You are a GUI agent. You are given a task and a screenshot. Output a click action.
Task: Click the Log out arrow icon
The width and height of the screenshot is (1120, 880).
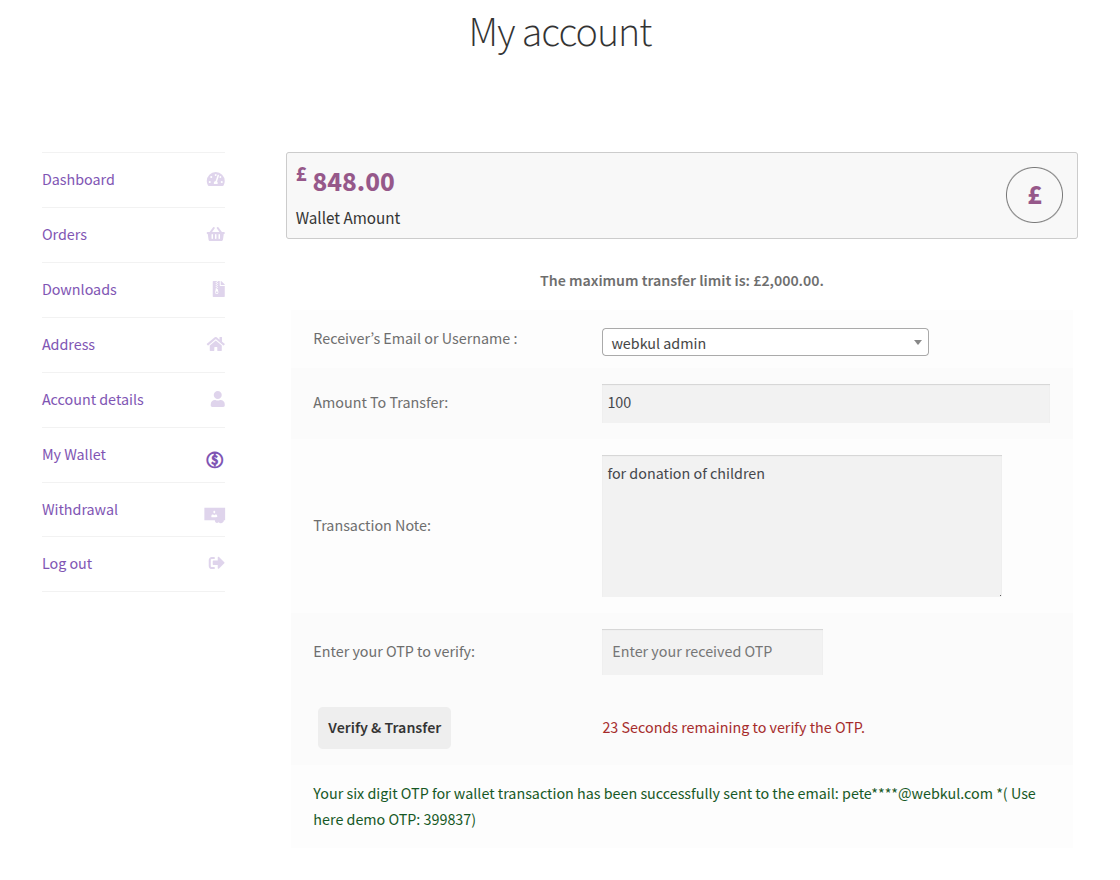(215, 563)
